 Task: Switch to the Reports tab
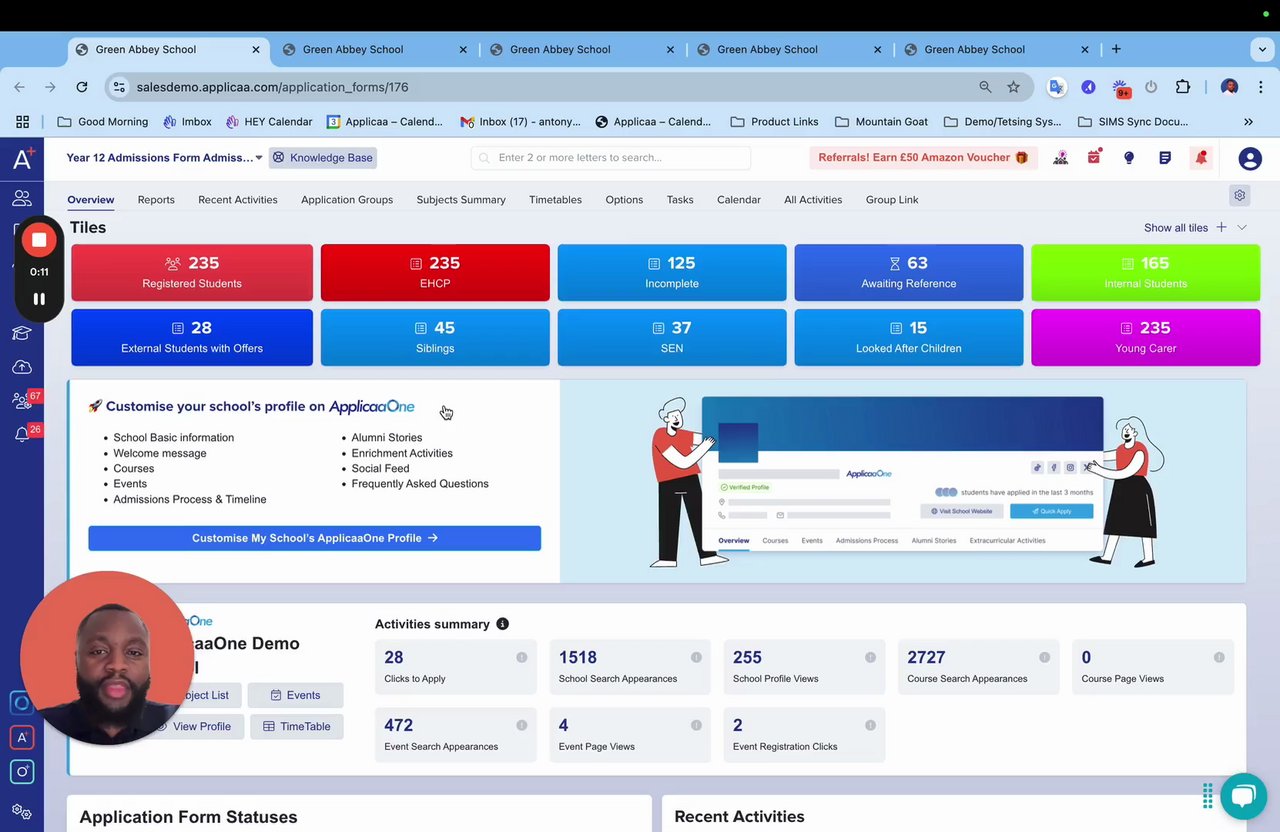point(156,199)
